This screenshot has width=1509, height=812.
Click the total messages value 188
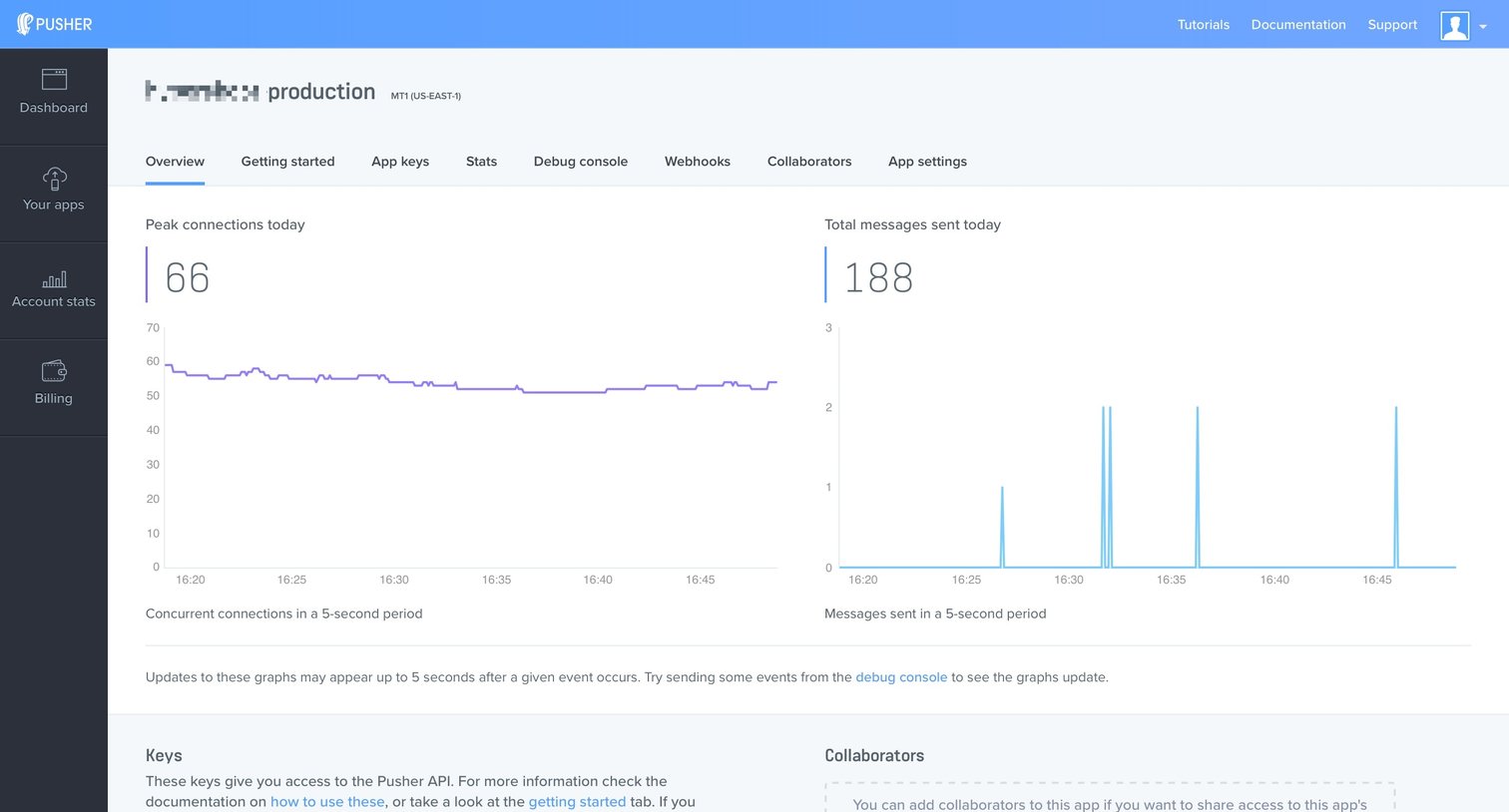[x=878, y=277]
